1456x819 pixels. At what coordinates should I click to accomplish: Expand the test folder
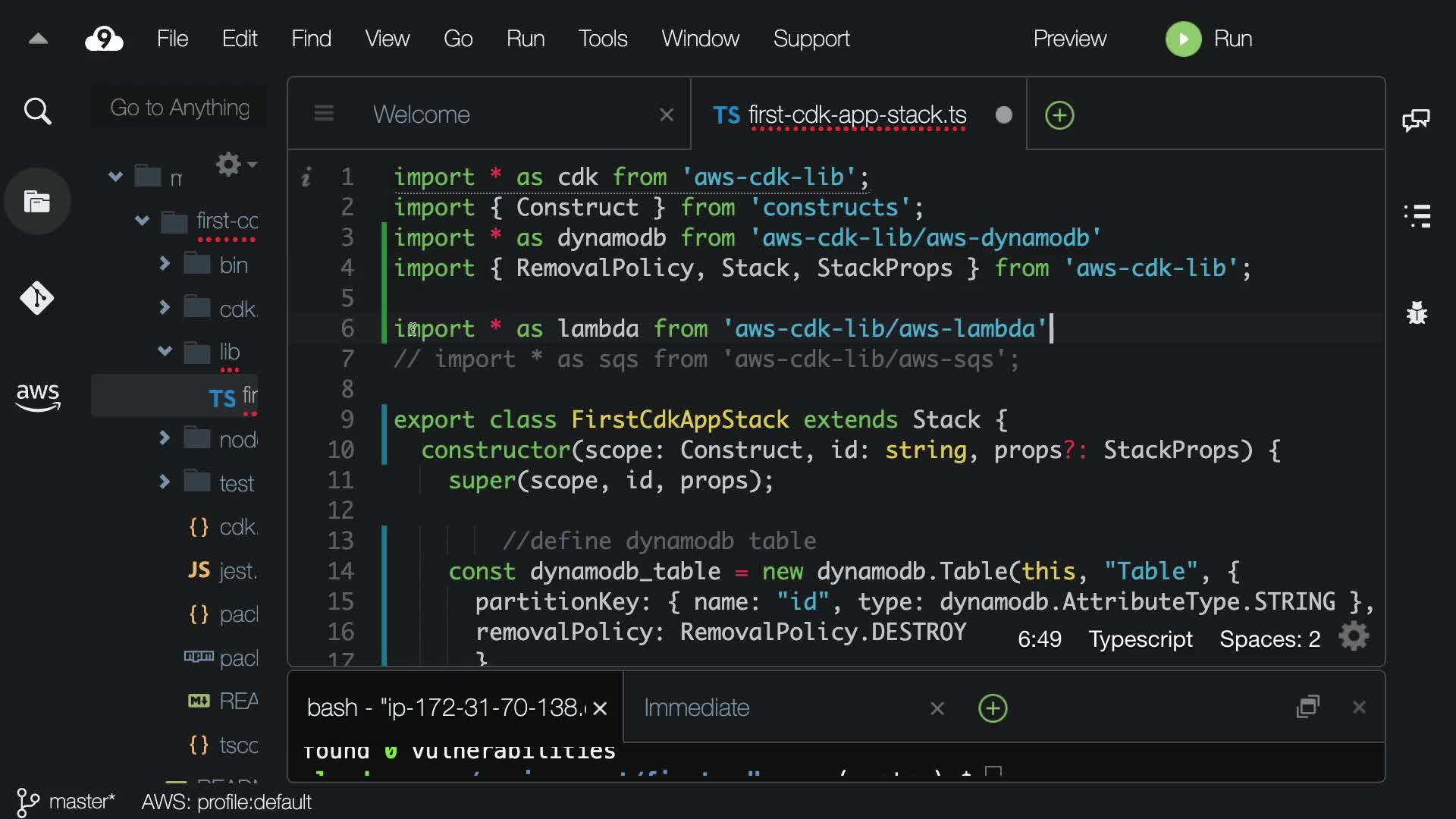[x=165, y=482]
